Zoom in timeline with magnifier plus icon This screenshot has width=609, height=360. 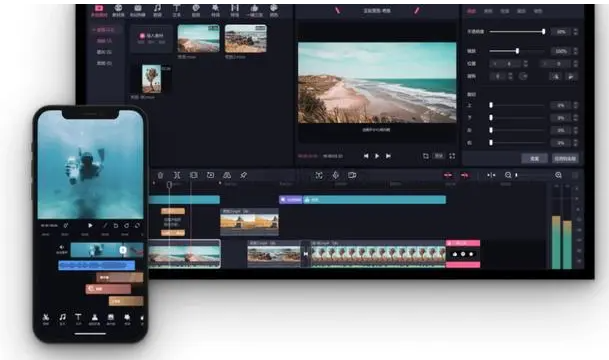point(559,176)
